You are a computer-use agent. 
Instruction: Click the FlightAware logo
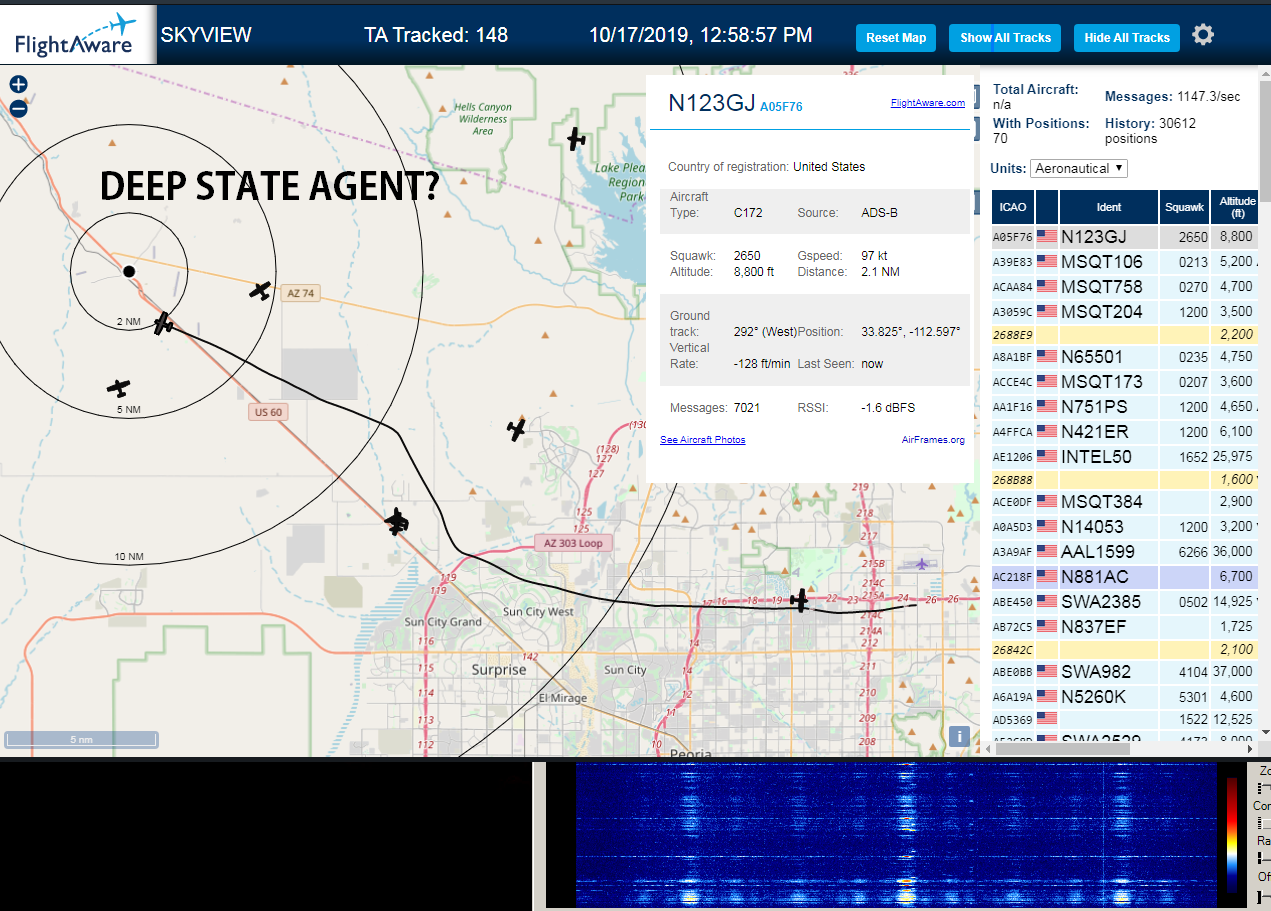76,35
